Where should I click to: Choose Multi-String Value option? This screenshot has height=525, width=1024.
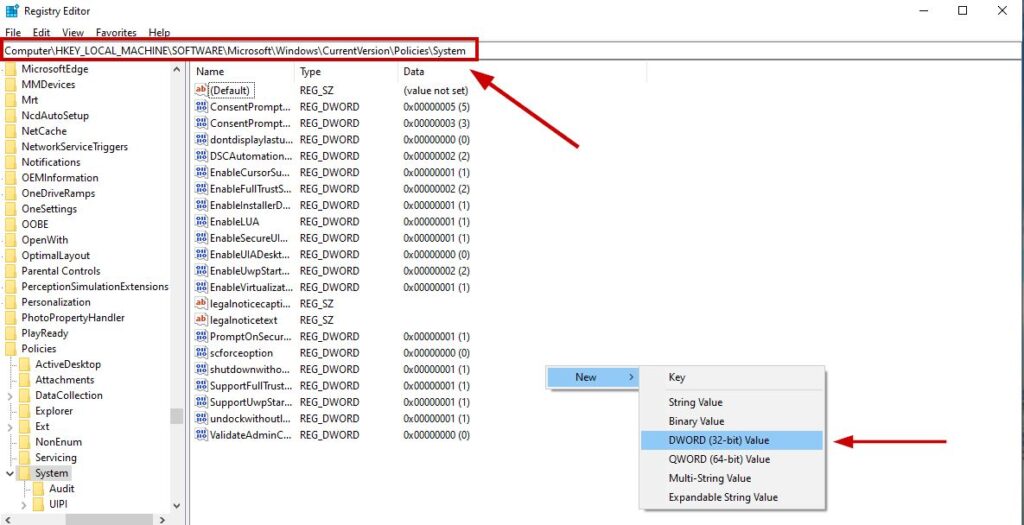[732, 478]
